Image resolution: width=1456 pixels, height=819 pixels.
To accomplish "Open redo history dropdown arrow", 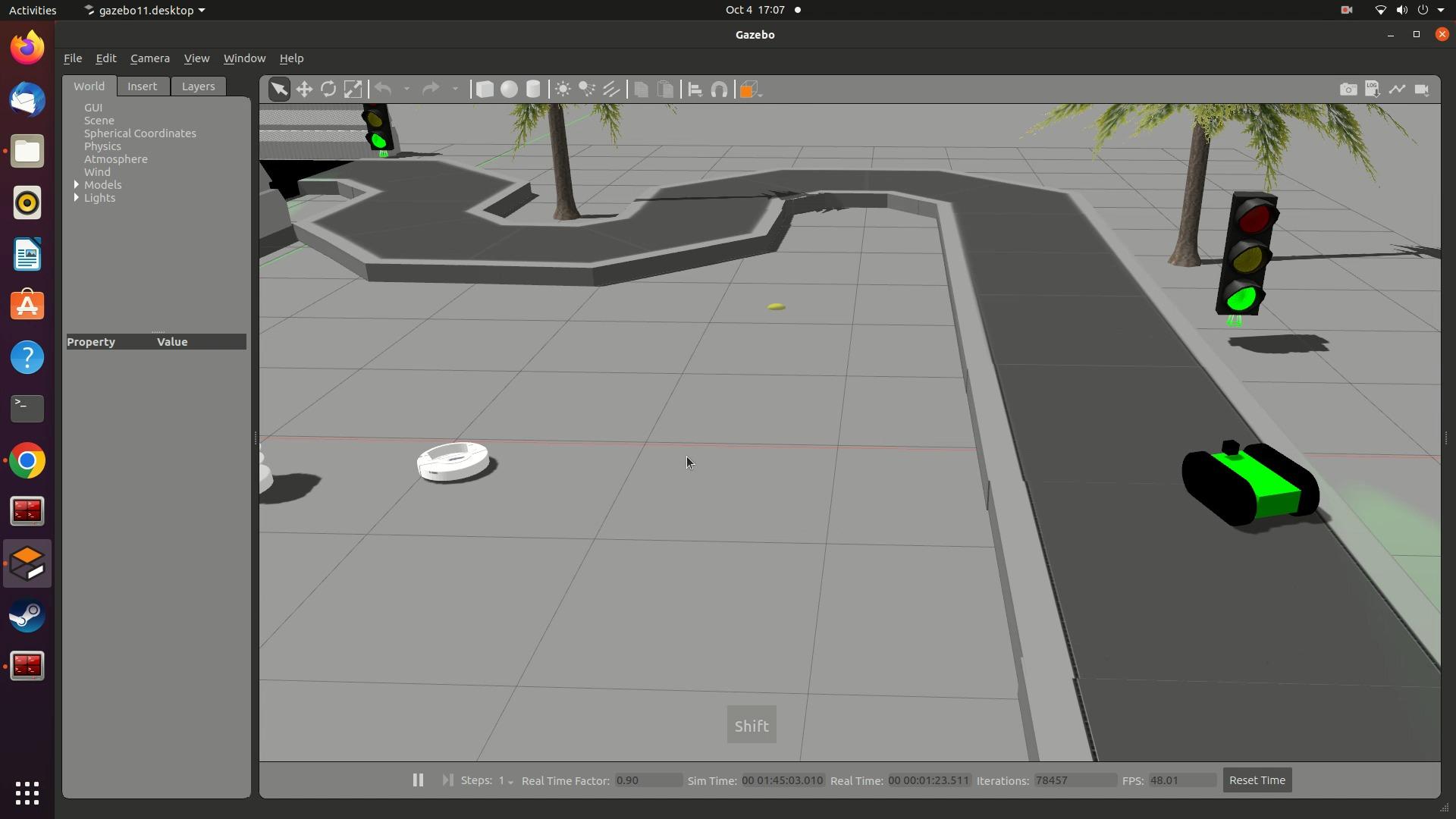I will [455, 89].
